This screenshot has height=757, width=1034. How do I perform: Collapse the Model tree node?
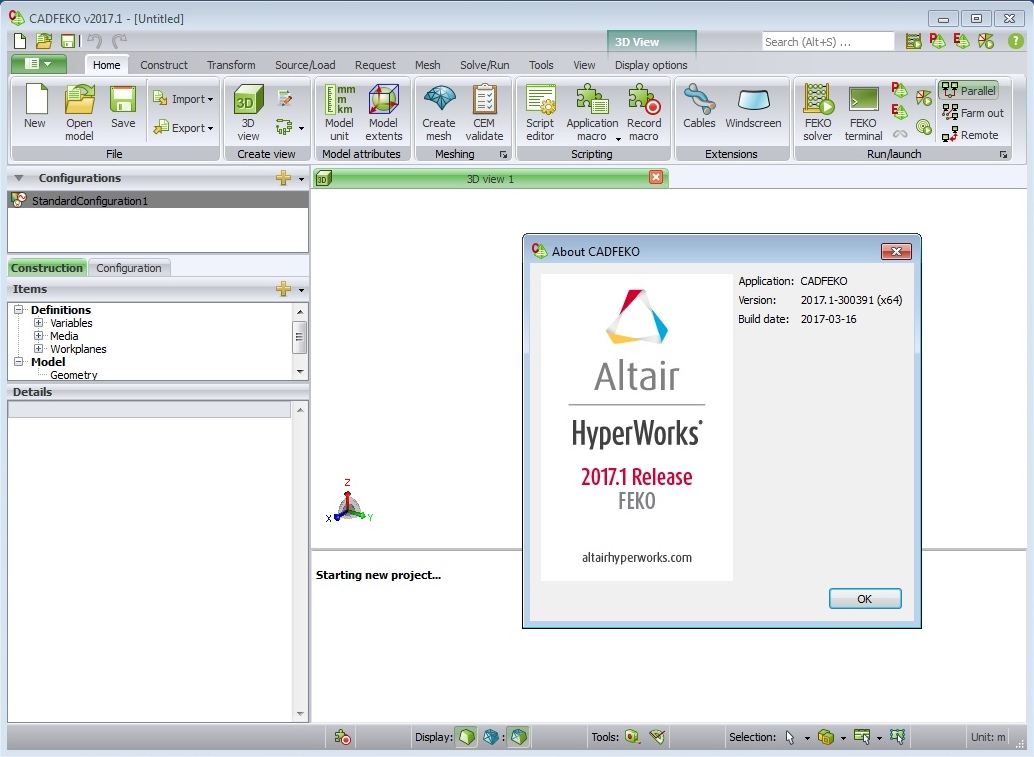click(x=18, y=362)
